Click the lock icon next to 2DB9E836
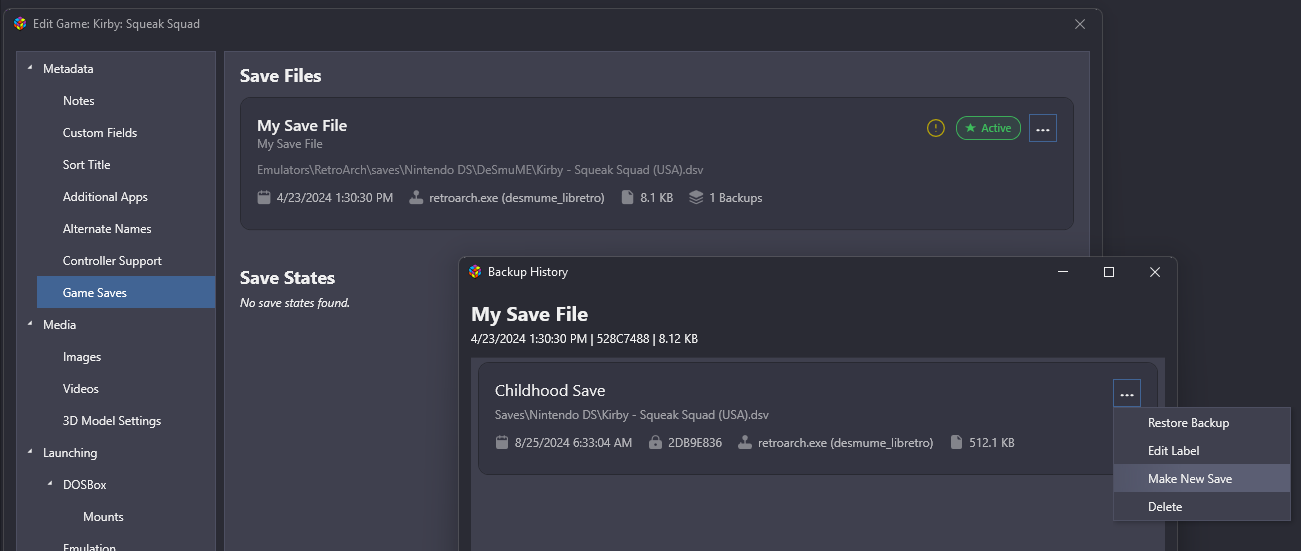Image resolution: width=1301 pixels, height=551 pixels. point(655,442)
